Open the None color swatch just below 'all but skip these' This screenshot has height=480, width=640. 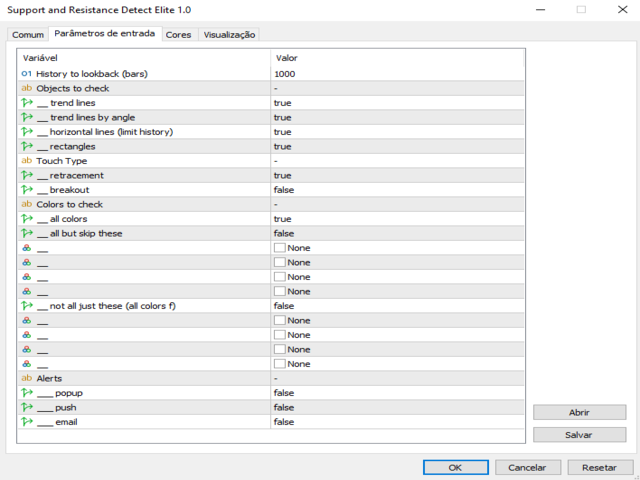280,248
